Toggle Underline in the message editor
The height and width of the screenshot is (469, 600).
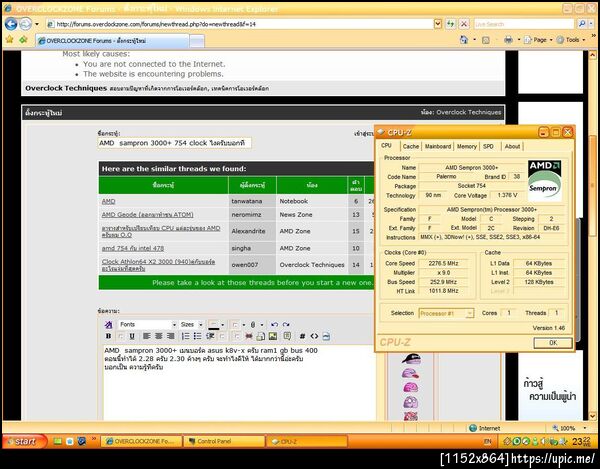point(132,336)
